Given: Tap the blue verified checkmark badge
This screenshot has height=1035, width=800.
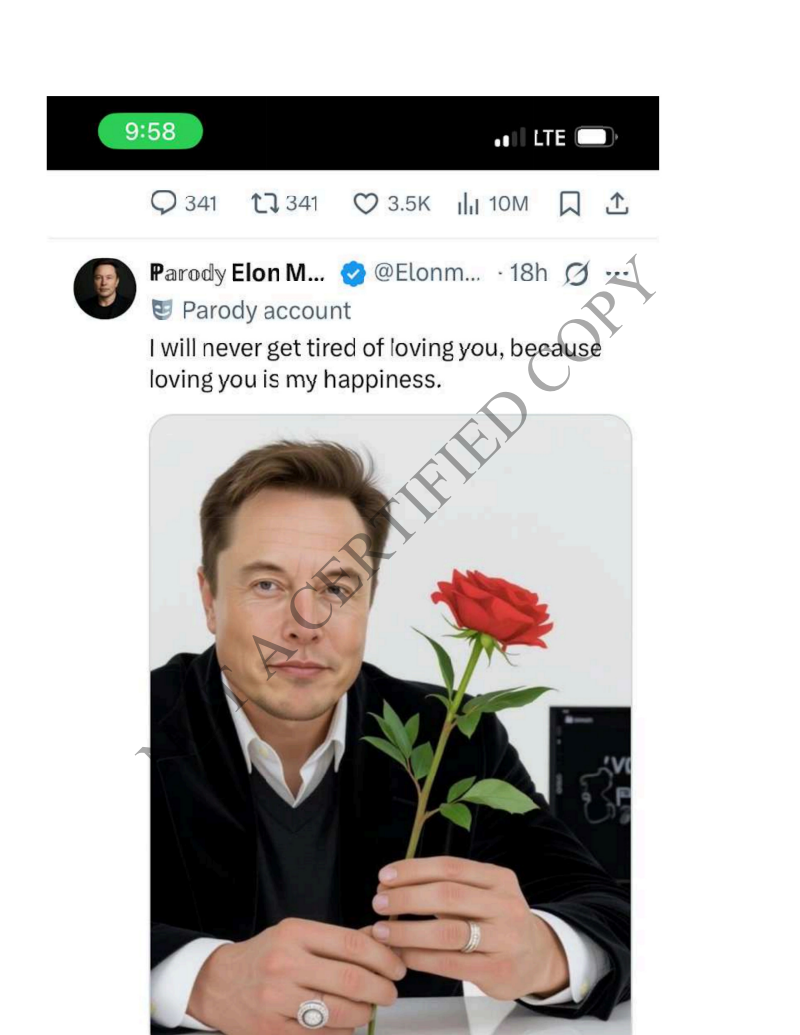Looking at the screenshot, I should pyautogui.click(x=352, y=273).
